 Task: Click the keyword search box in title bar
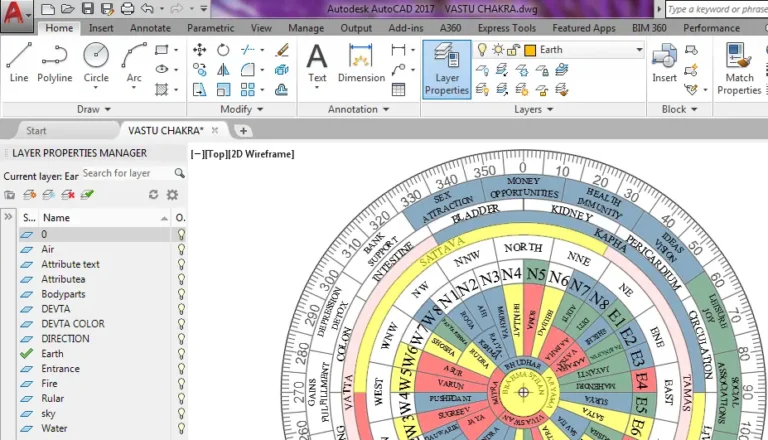pos(717,9)
